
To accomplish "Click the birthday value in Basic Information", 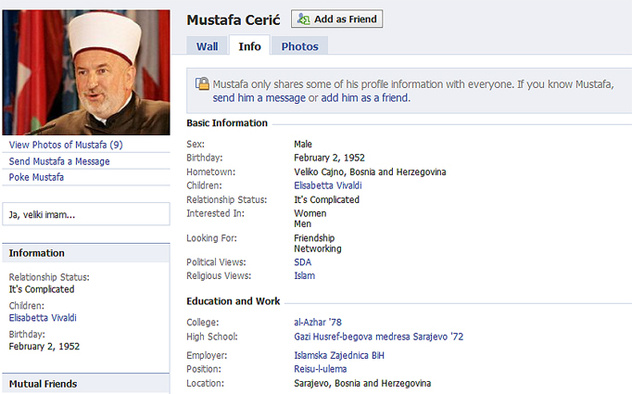I will (x=329, y=158).
